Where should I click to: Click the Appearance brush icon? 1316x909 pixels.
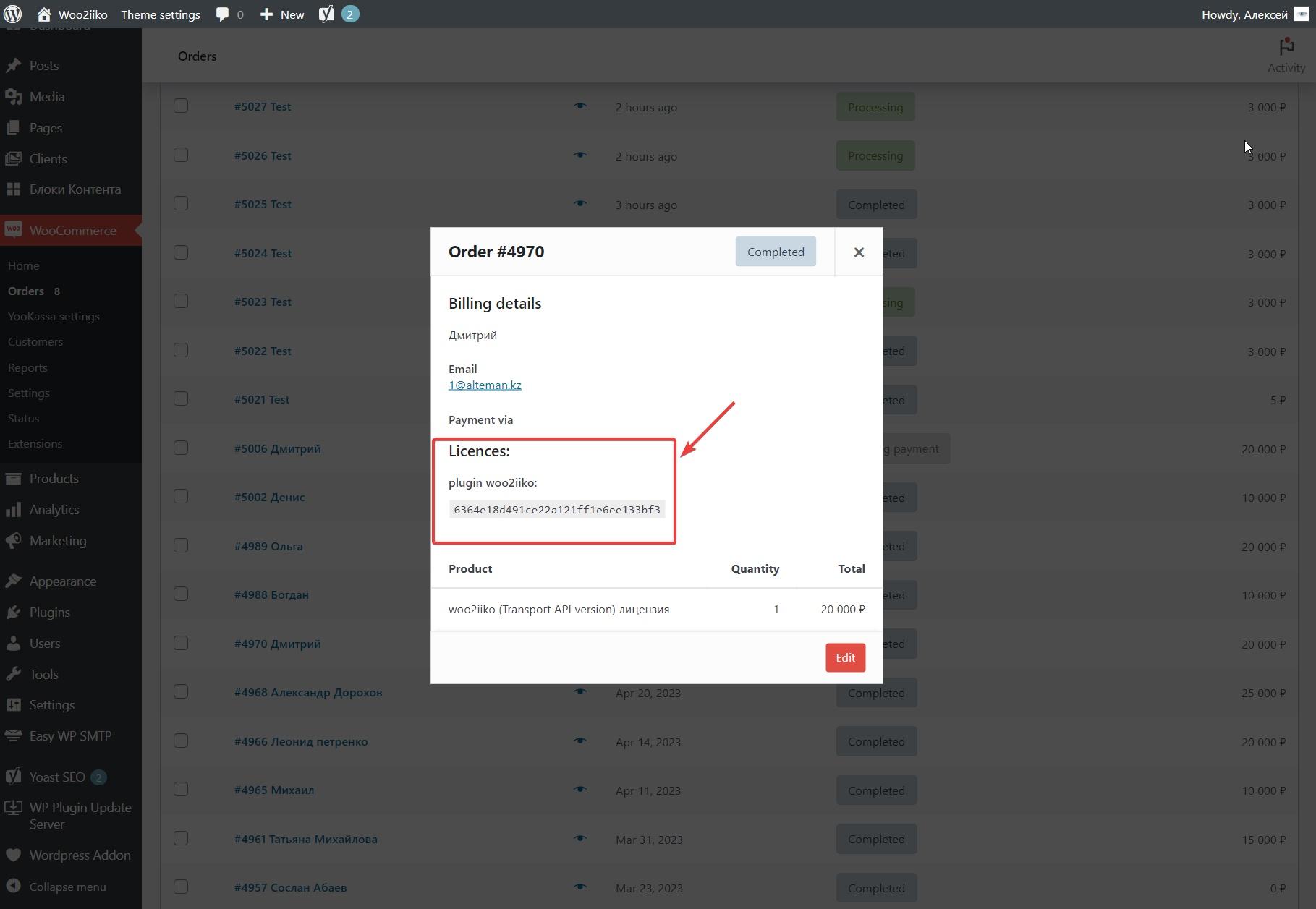[13, 581]
